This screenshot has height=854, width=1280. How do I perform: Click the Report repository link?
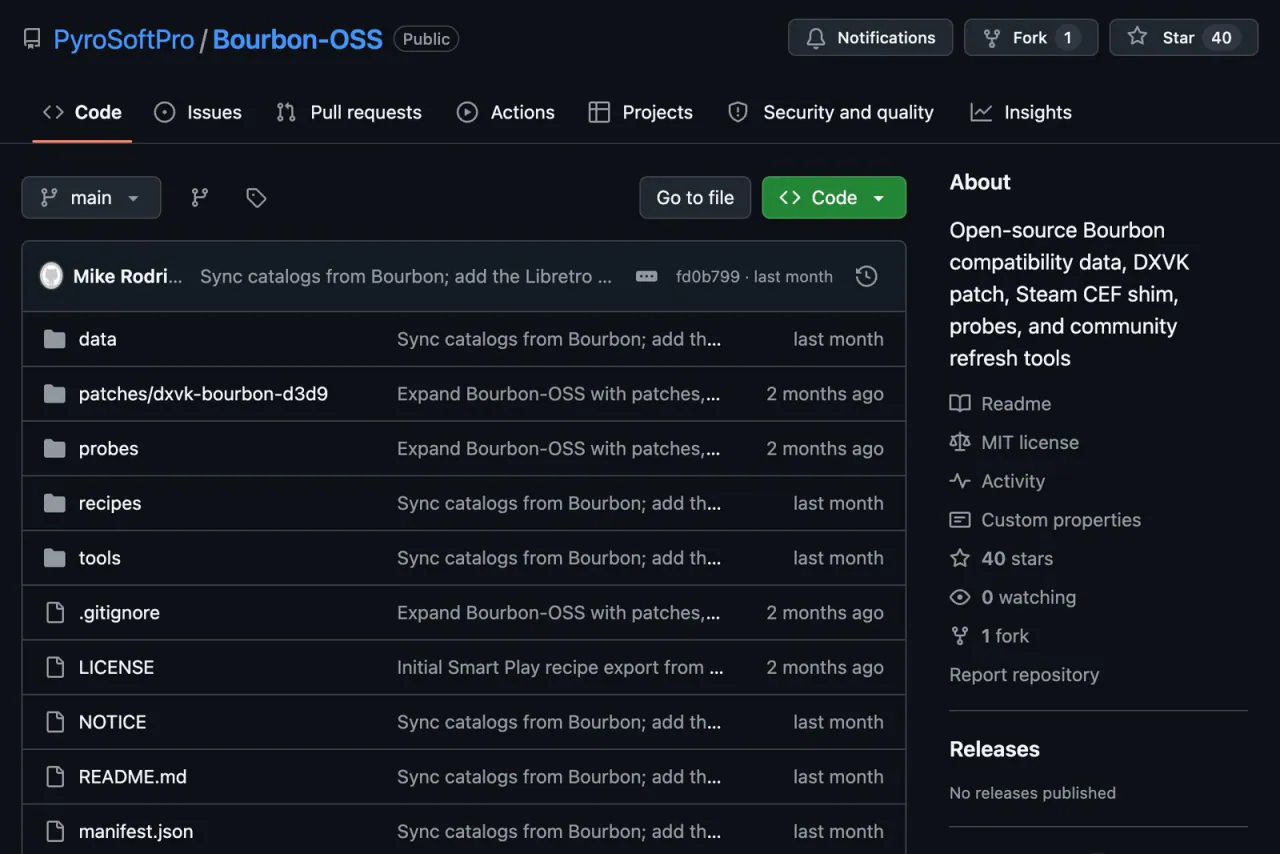coord(1024,675)
